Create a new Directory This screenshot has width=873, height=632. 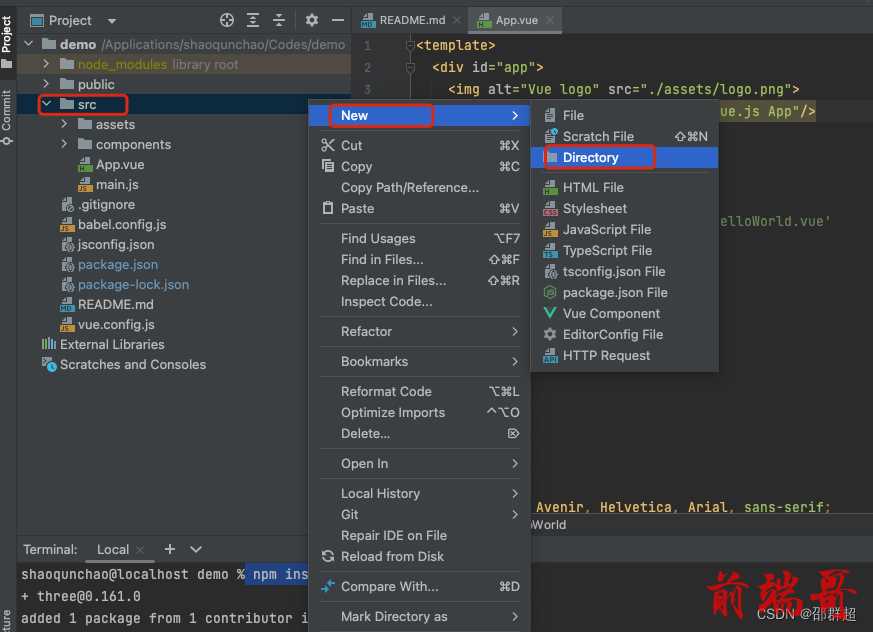point(624,158)
